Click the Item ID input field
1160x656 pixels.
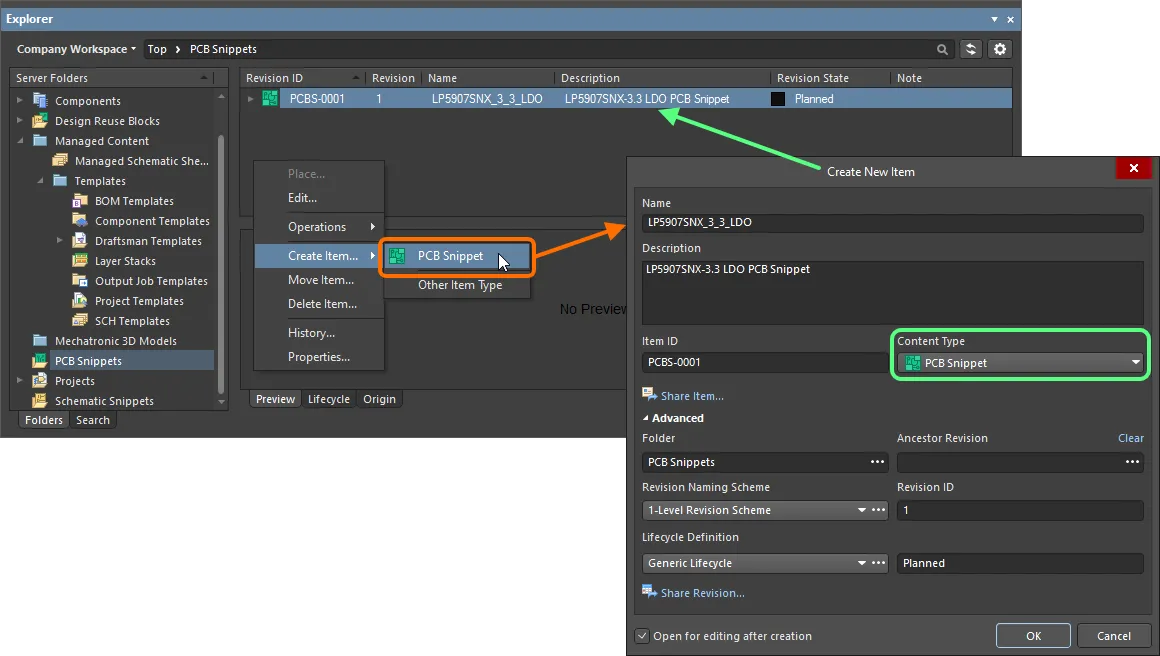click(764, 362)
